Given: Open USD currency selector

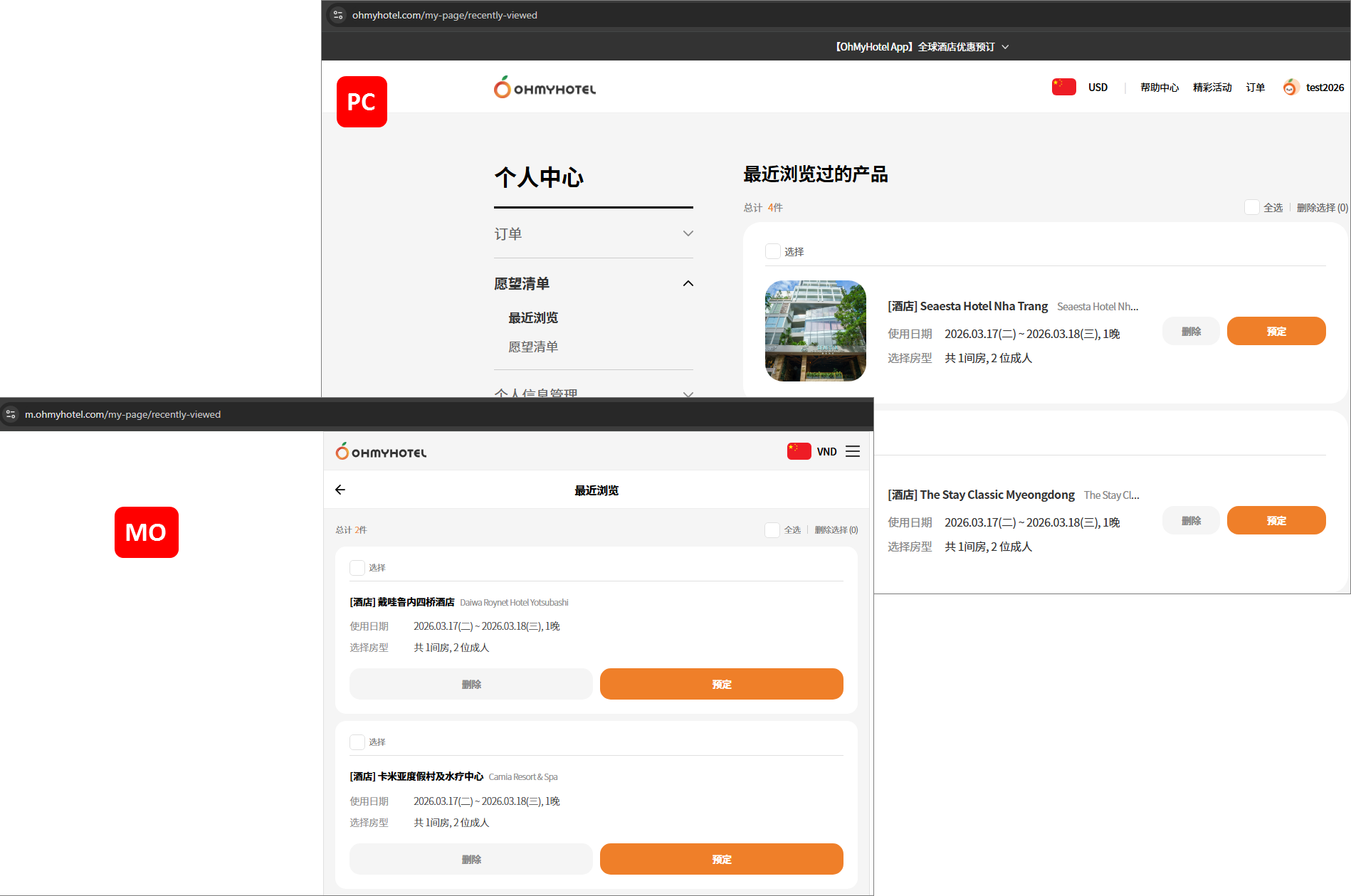Looking at the screenshot, I should click(1098, 88).
